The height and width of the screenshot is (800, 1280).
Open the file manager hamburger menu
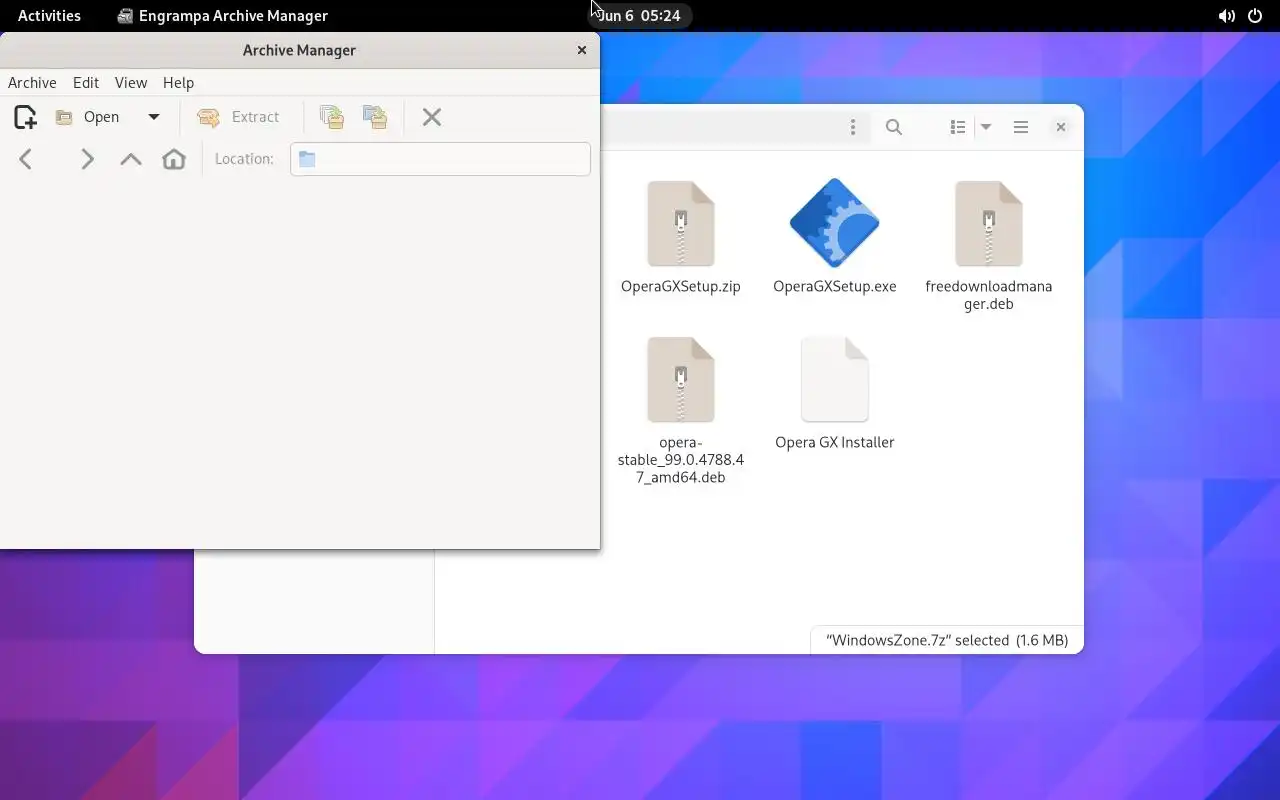point(1021,127)
